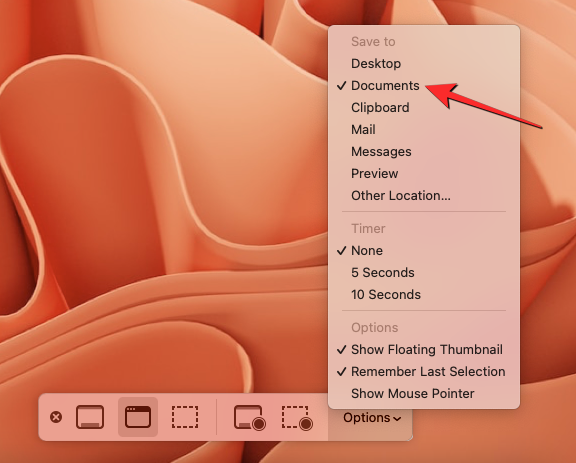Viewport: 576px width, 463px height.
Task: Choose Clipboard as save destination
Action: click(x=424, y=108)
